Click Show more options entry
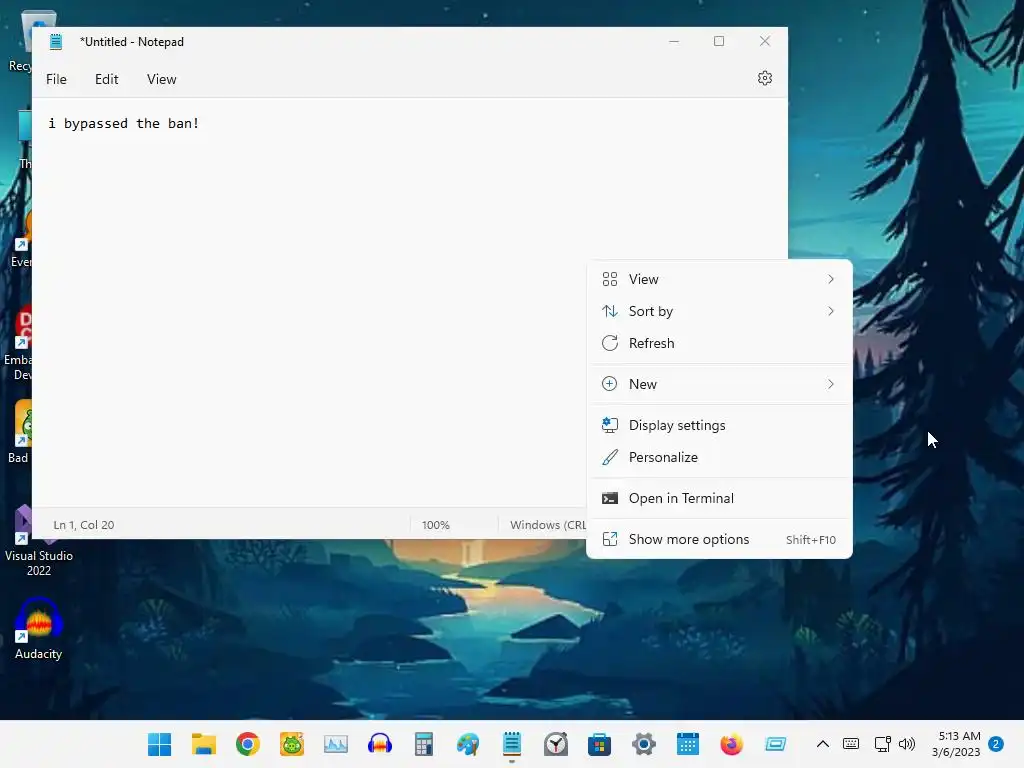This screenshot has height=768, width=1024. 719,539
